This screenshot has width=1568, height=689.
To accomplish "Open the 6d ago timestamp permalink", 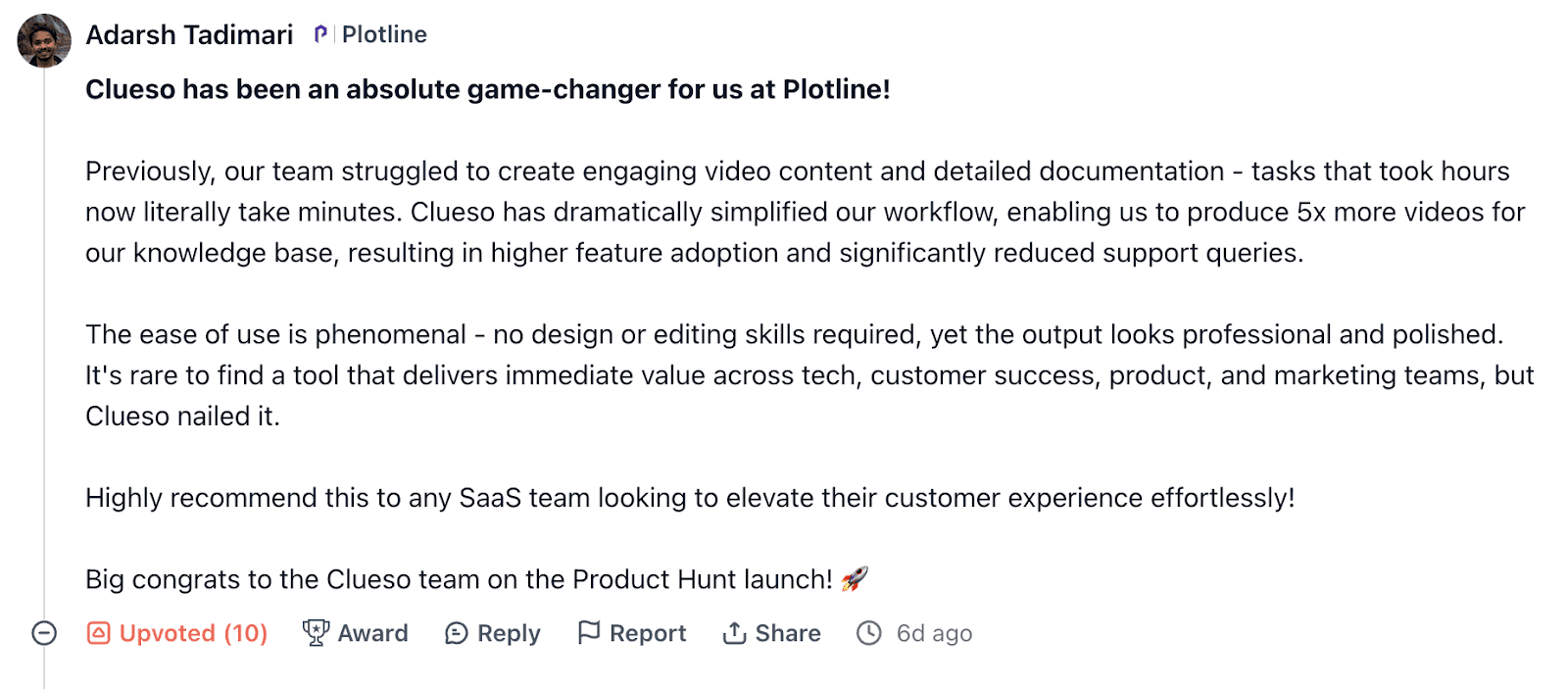I will pos(934,633).
